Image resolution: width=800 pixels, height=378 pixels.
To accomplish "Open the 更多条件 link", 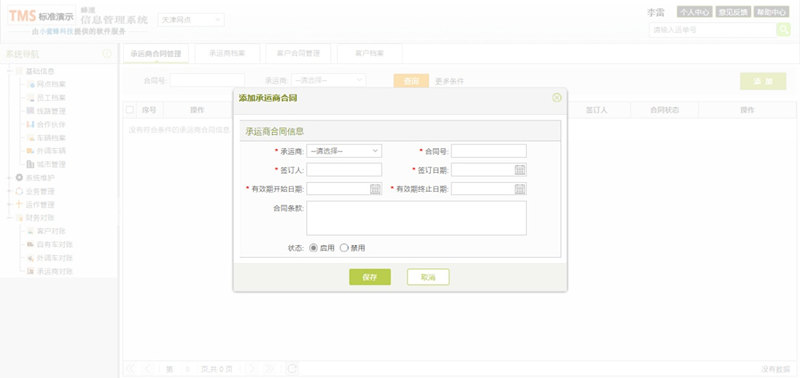I will (449, 82).
